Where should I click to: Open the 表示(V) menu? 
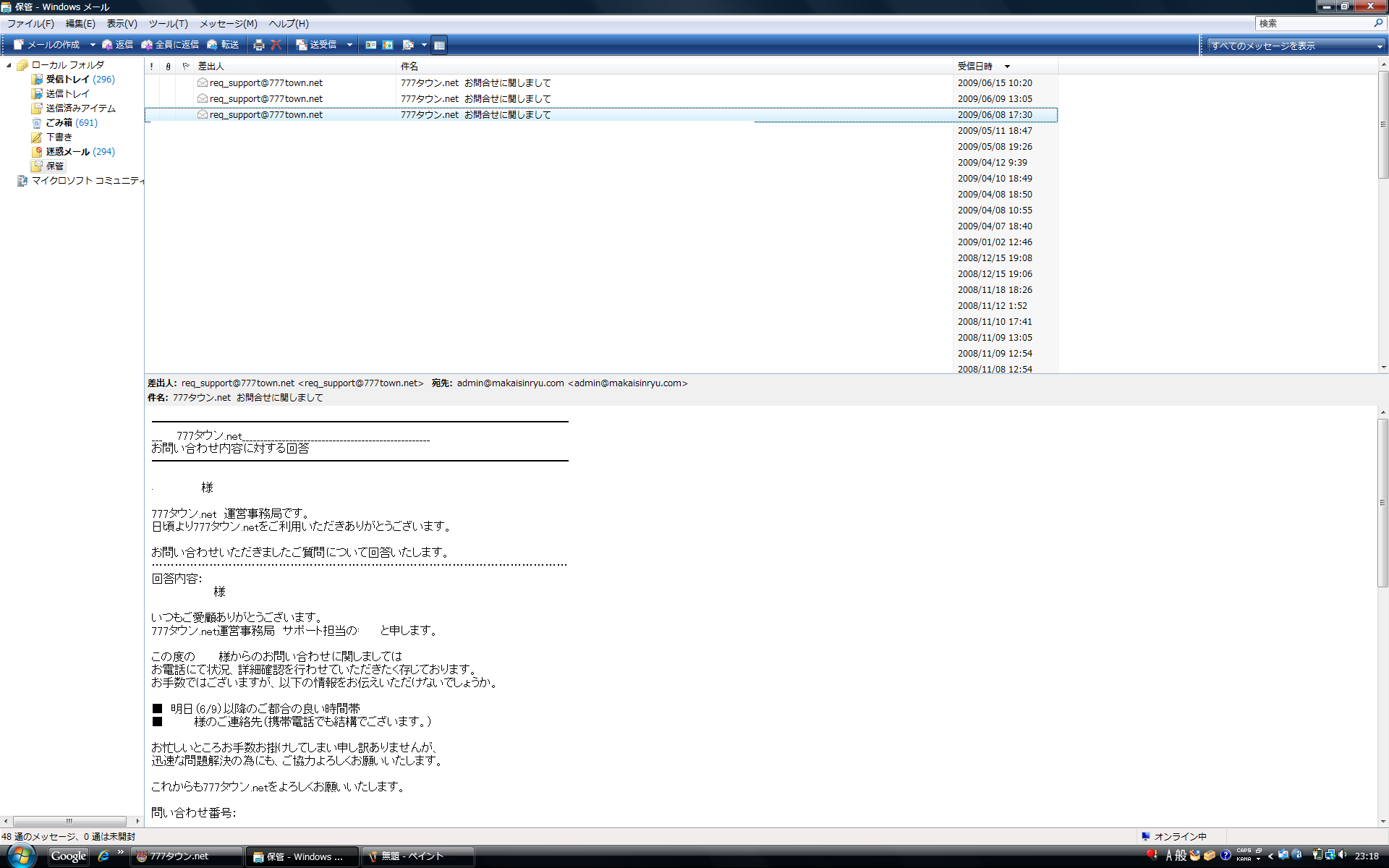click(x=122, y=24)
